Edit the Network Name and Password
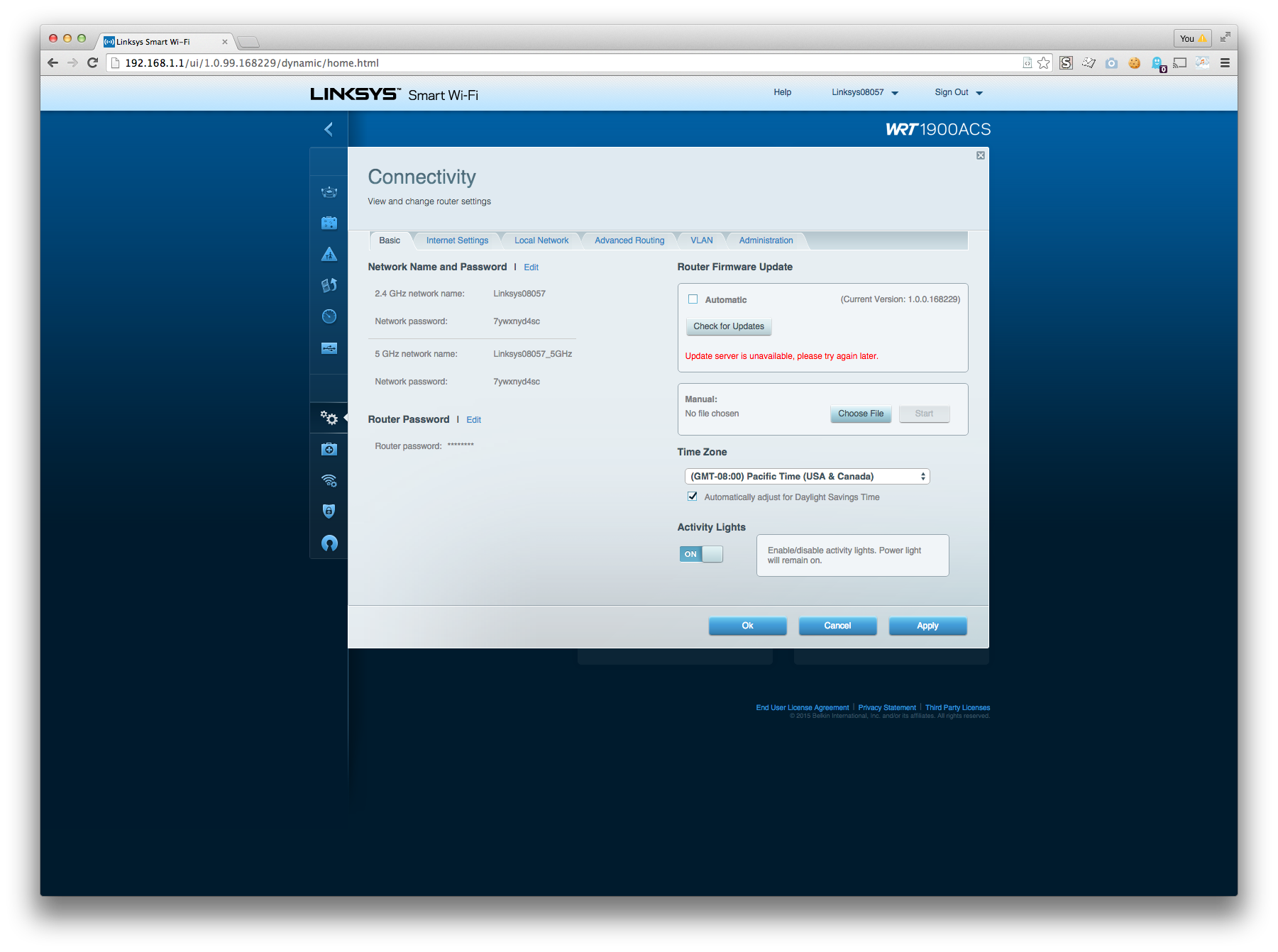1278x952 pixels. point(531,267)
